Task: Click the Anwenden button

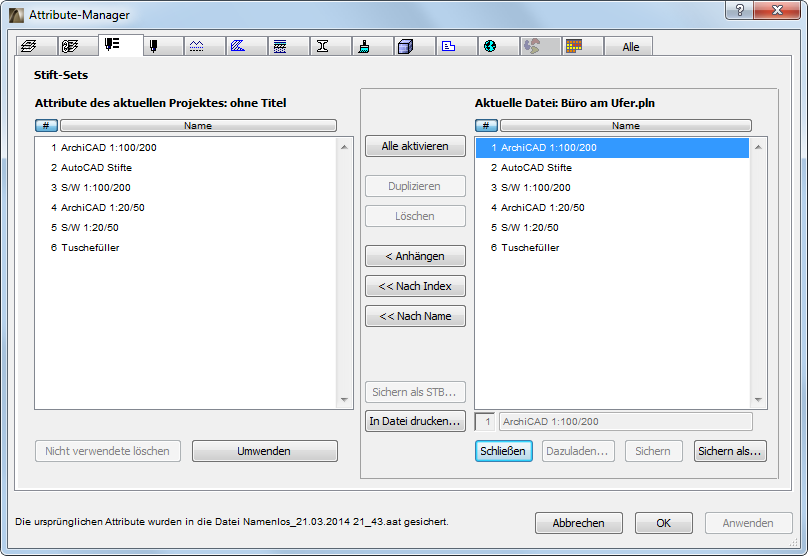Action: pos(748,523)
